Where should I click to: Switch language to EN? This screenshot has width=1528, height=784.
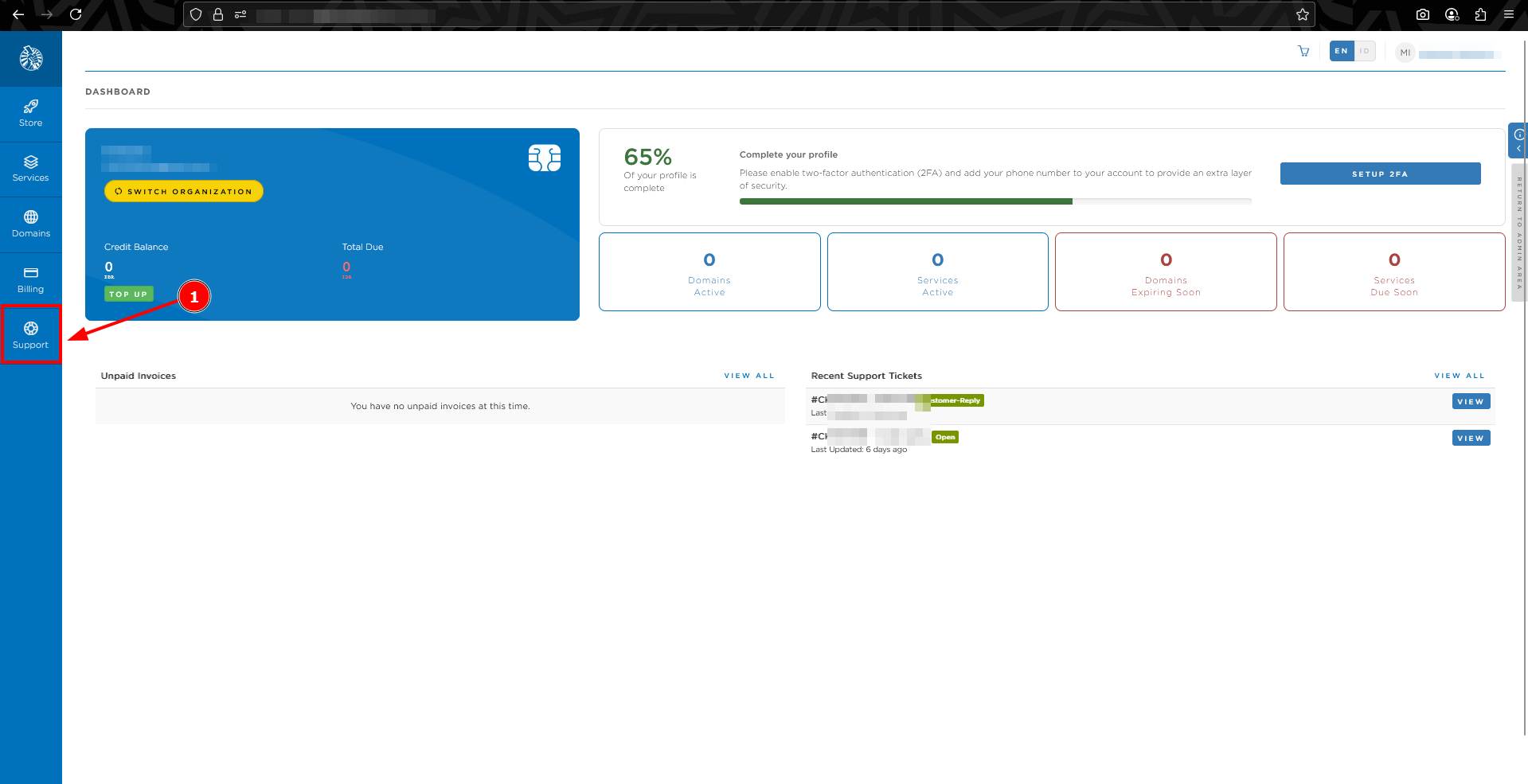1342,51
